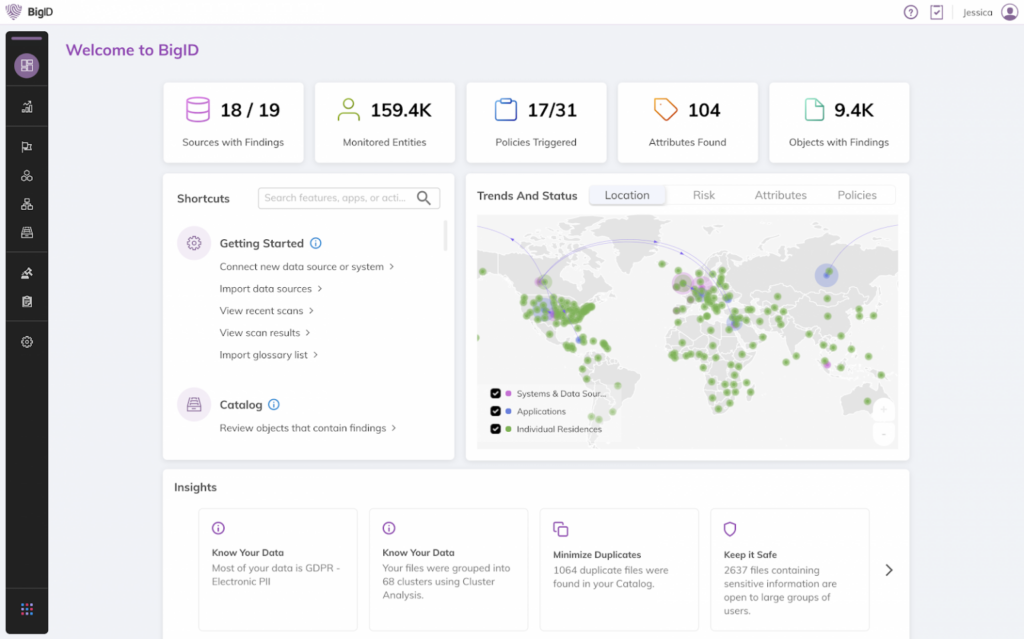Viewport: 1024px width, 639px height.
Task: Click the Insights section heading
Action: click(195, 487)
